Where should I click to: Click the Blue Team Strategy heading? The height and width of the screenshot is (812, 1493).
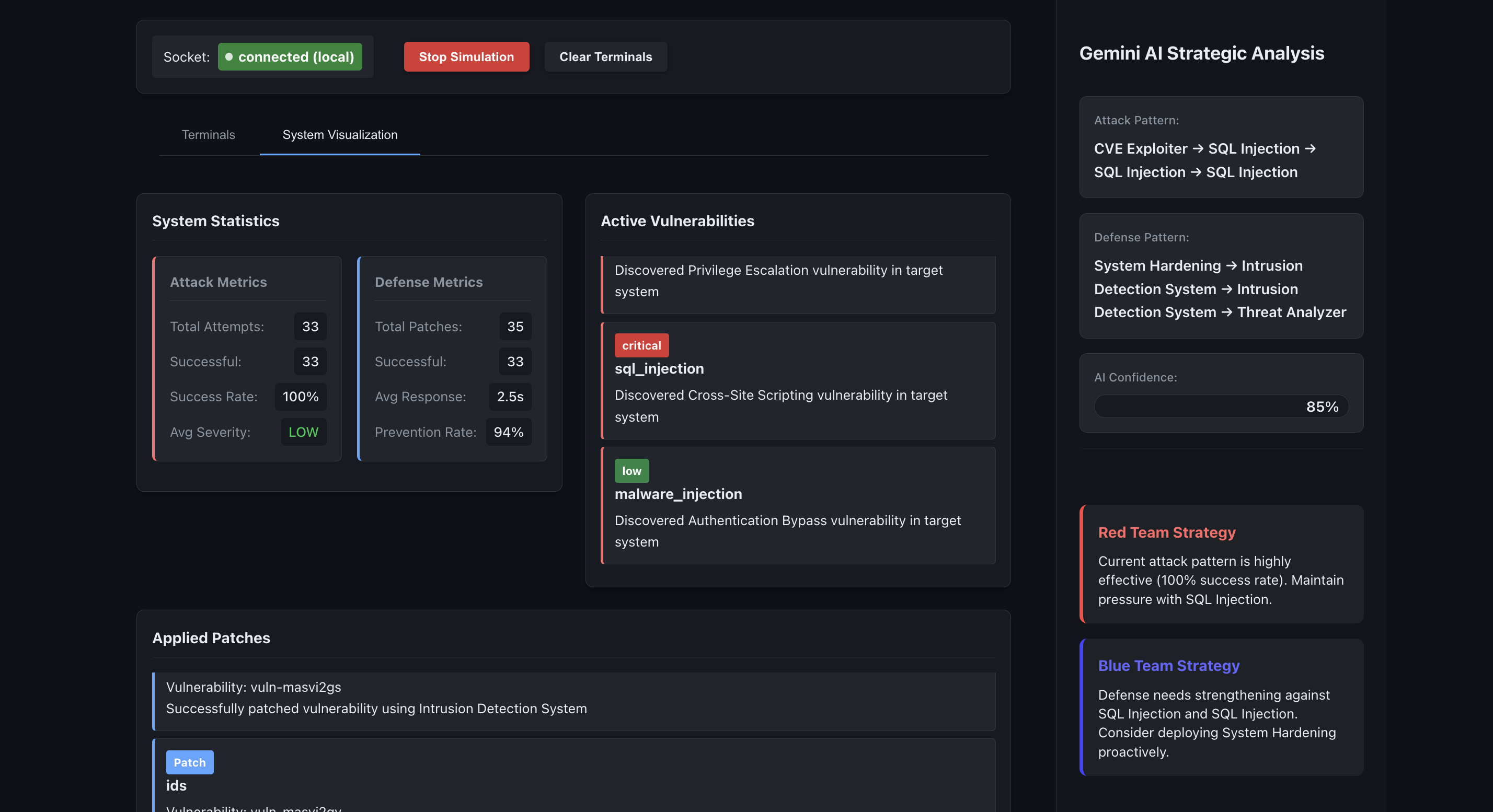point(1168,666)
